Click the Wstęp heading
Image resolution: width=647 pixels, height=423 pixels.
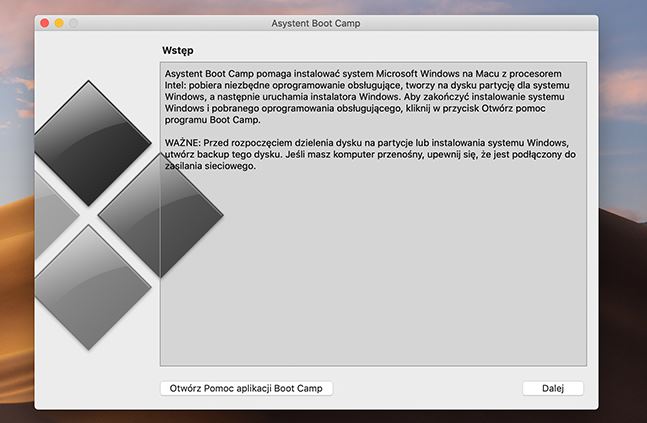coord(177,50)
